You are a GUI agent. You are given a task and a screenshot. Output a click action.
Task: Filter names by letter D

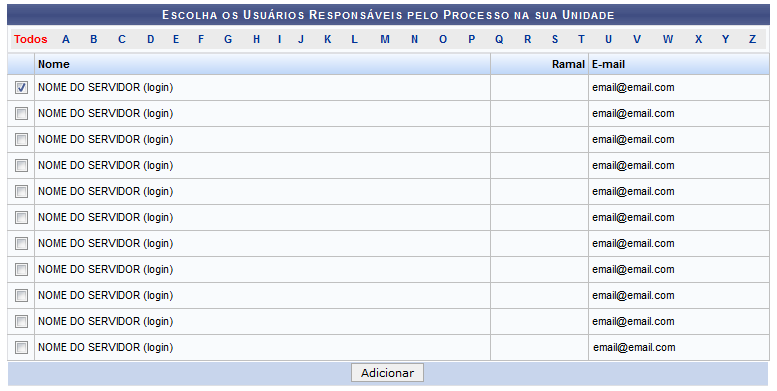coord(150,39)
